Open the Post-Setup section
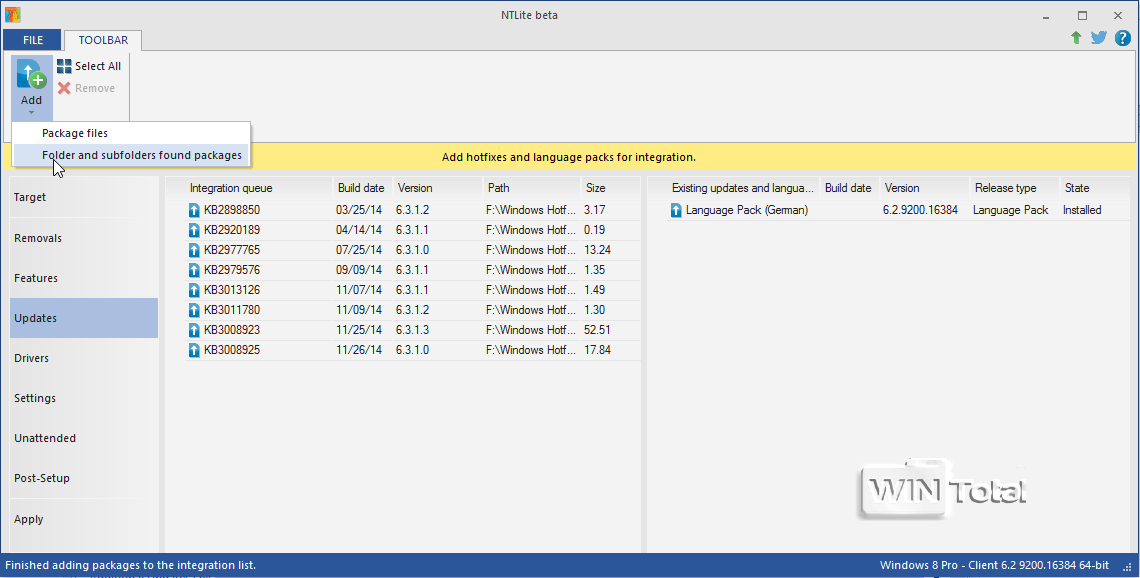This screenshot has height=578, width=1140. (x=42, y=478)
